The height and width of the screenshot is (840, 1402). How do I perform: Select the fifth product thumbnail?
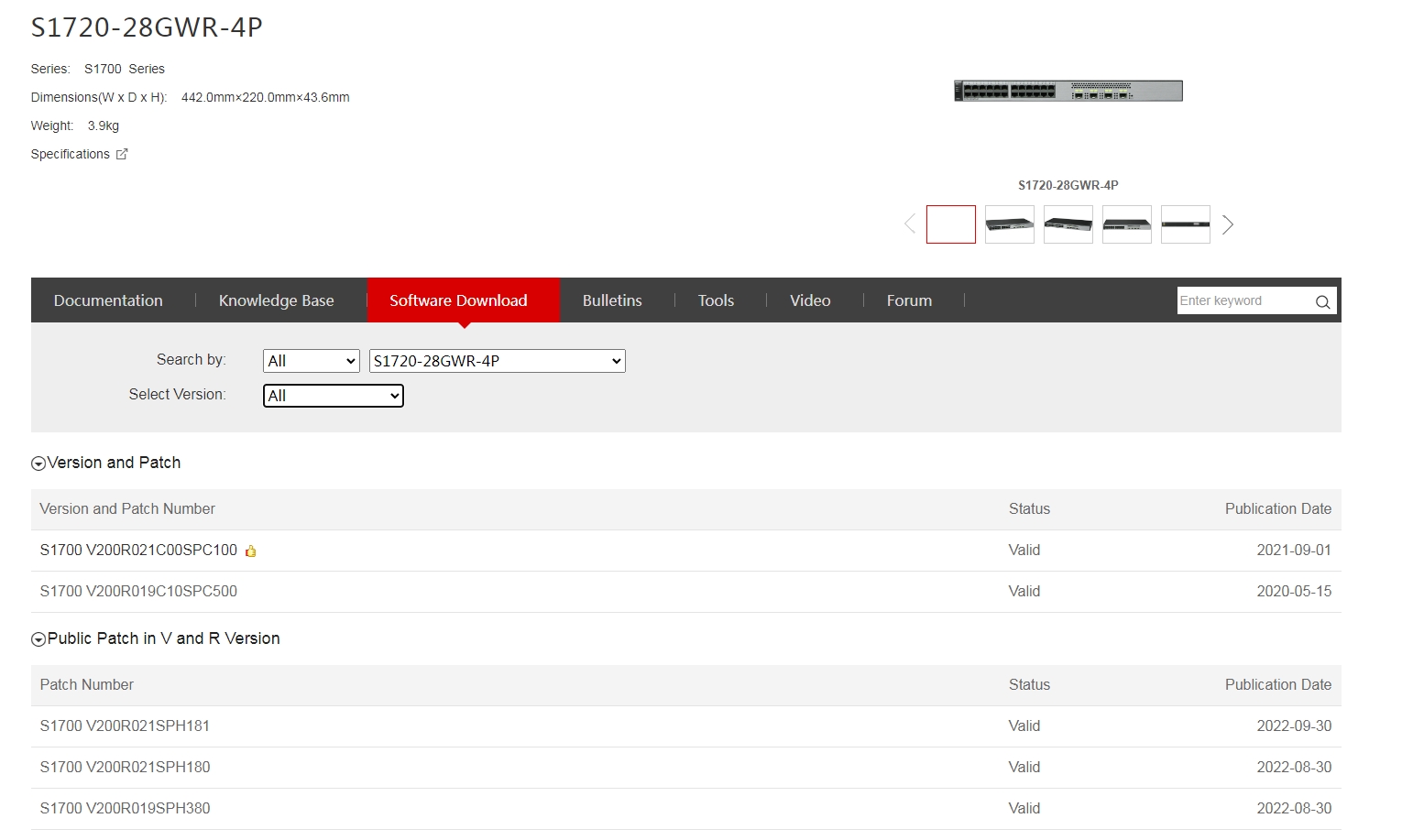pyautogui.click(x=1186, y=224)
